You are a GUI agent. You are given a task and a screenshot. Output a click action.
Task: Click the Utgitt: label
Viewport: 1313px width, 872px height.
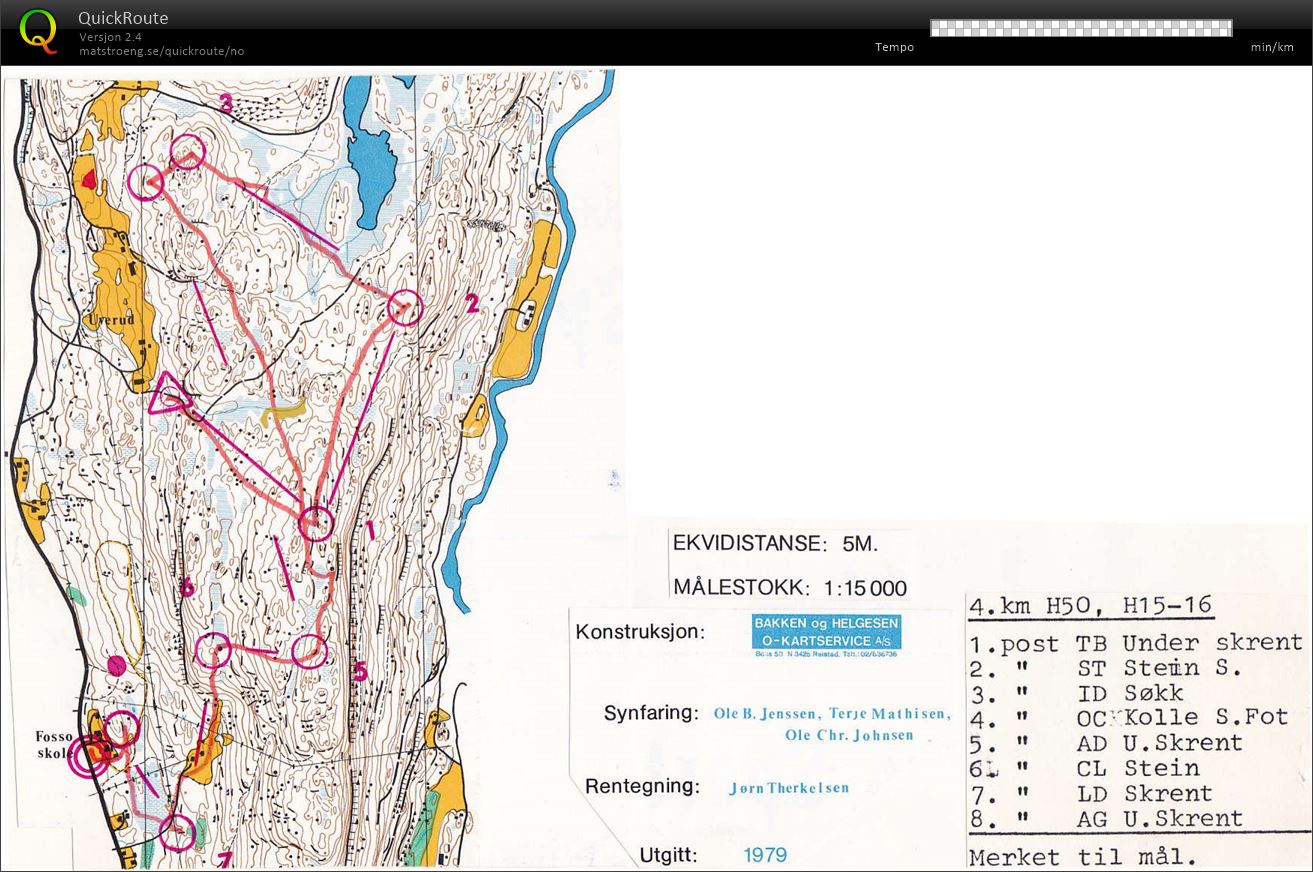tap(668, 855)
